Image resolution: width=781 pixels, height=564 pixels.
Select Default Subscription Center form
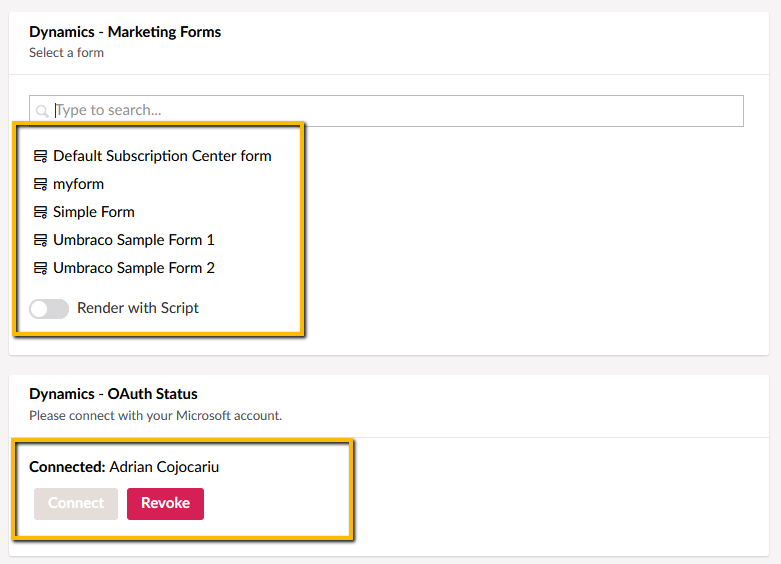click(x=162, y=156)
